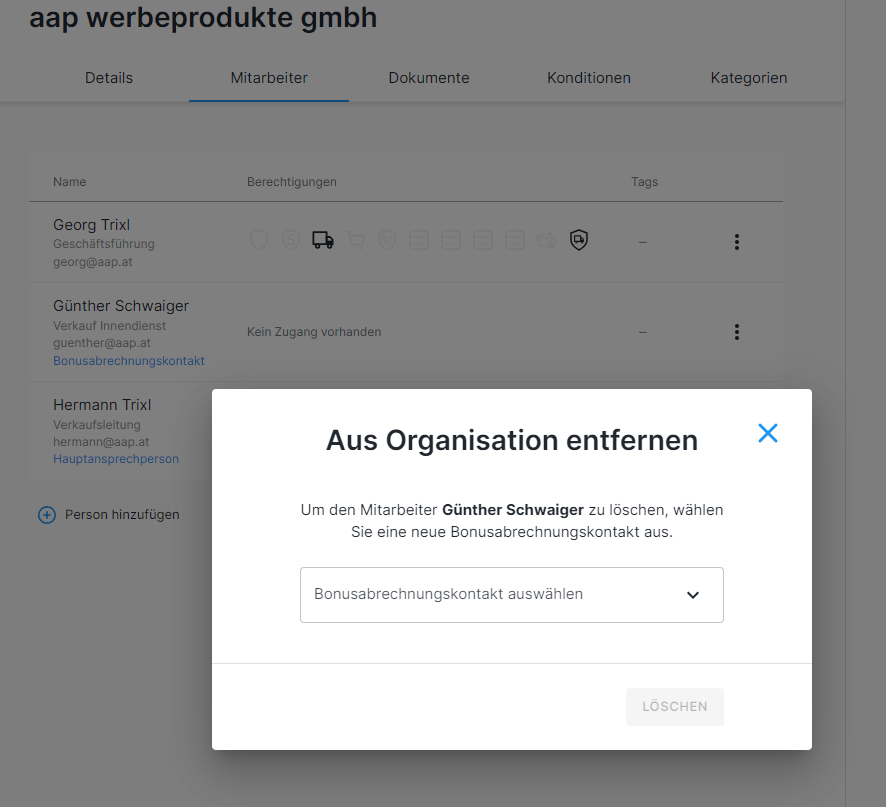Screen dimensions: 886x807
Task: Click the first plain shield permission icon
Action: [259, 240]
